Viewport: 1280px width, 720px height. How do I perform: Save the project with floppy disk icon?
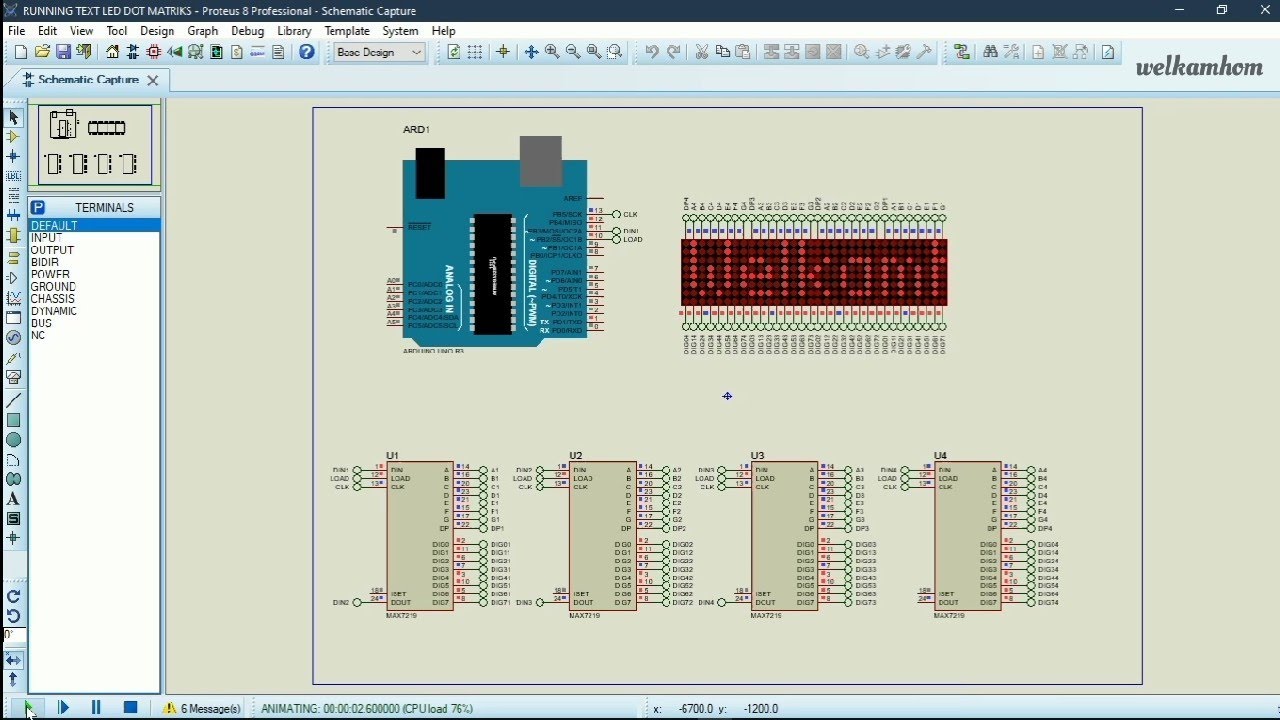(63, 52)
